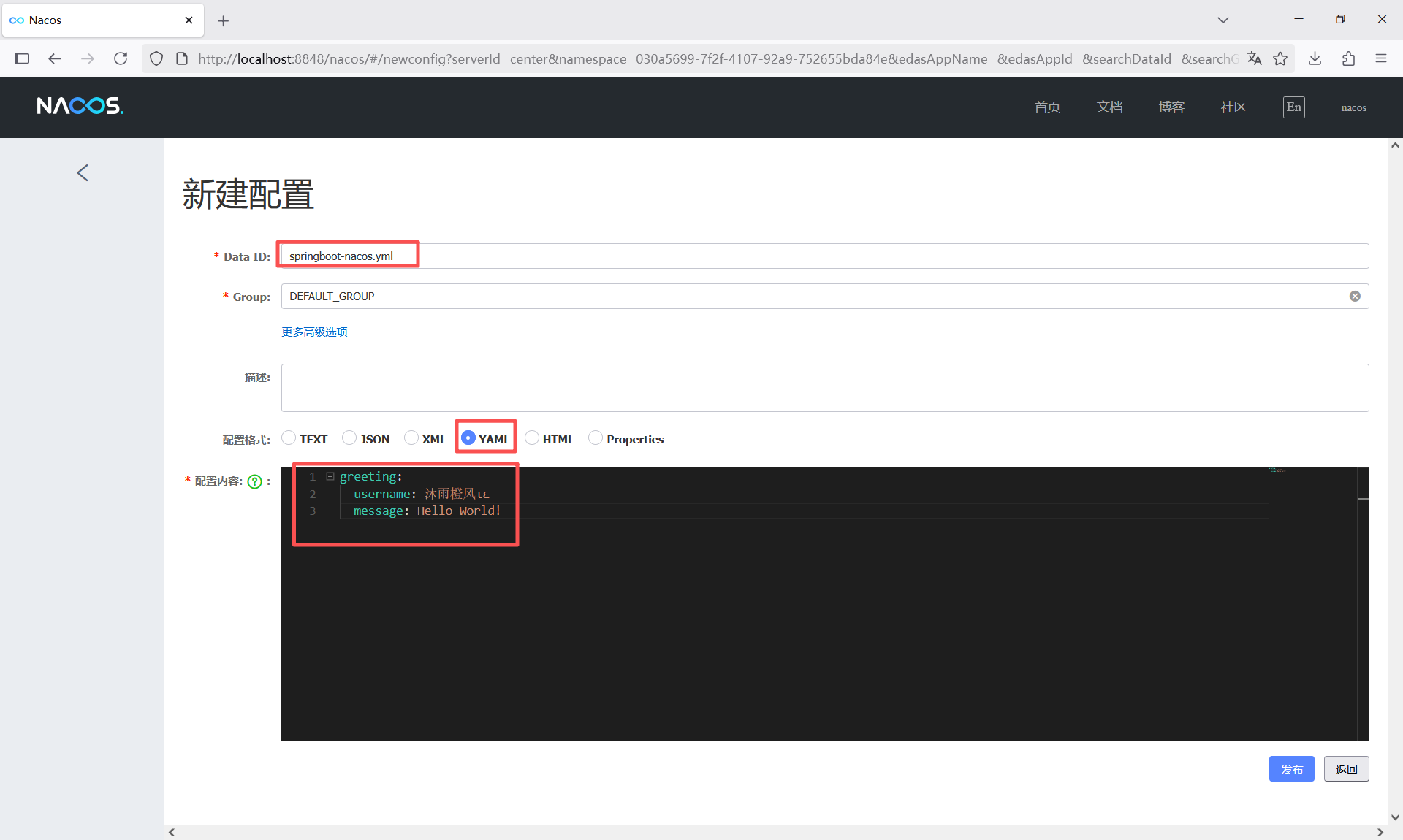The image size is (1403, 840).
Task: Clear the Group field with X icon
Action: (x=1355, y=296)
